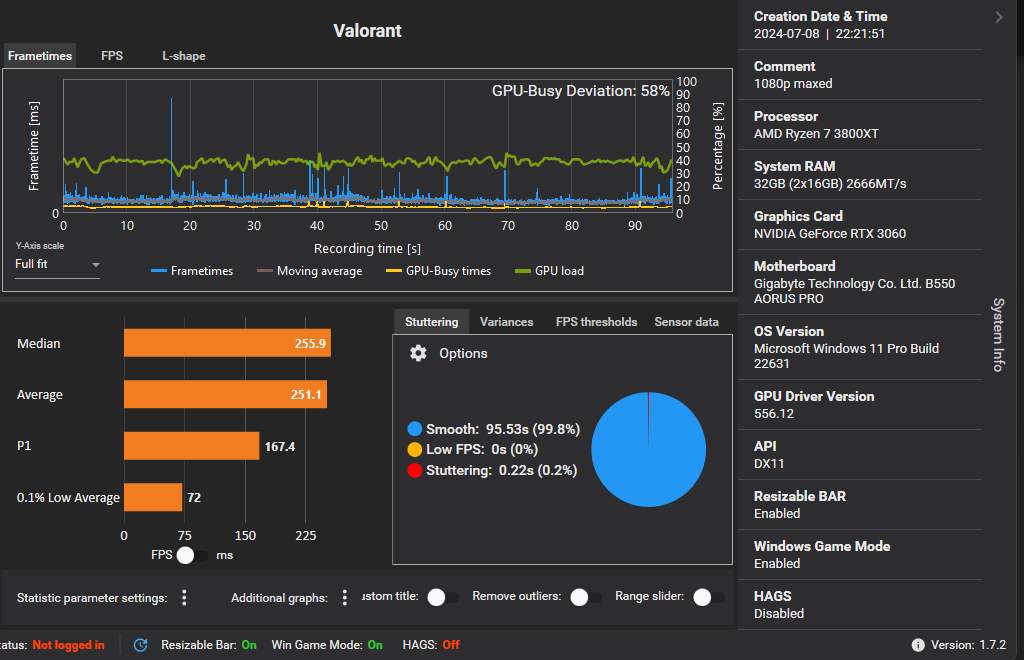Switch to the FPS graph tab

point(112,55)
